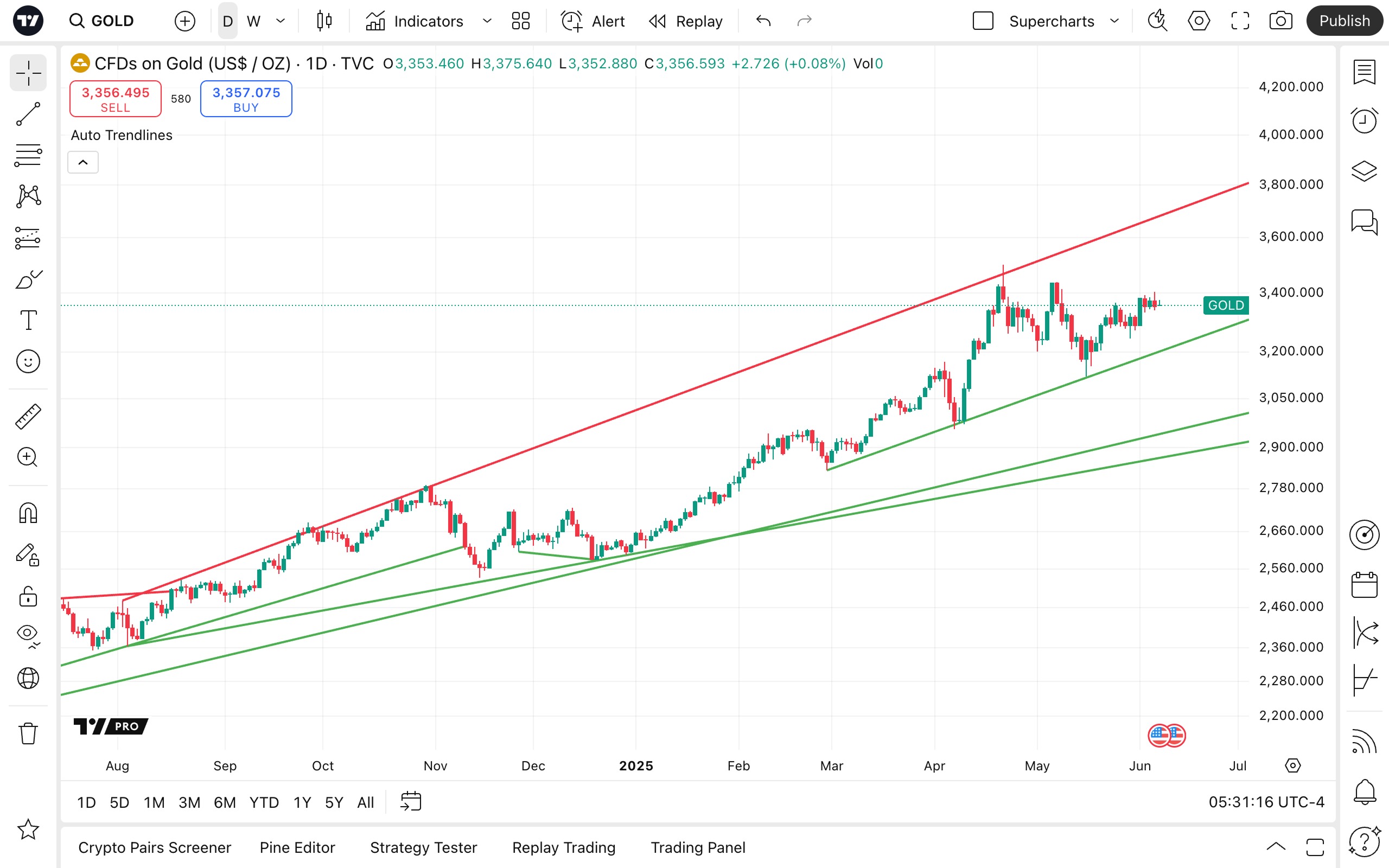
Task: Select the trend line drawing tool
Action: (x=28, y=114)
